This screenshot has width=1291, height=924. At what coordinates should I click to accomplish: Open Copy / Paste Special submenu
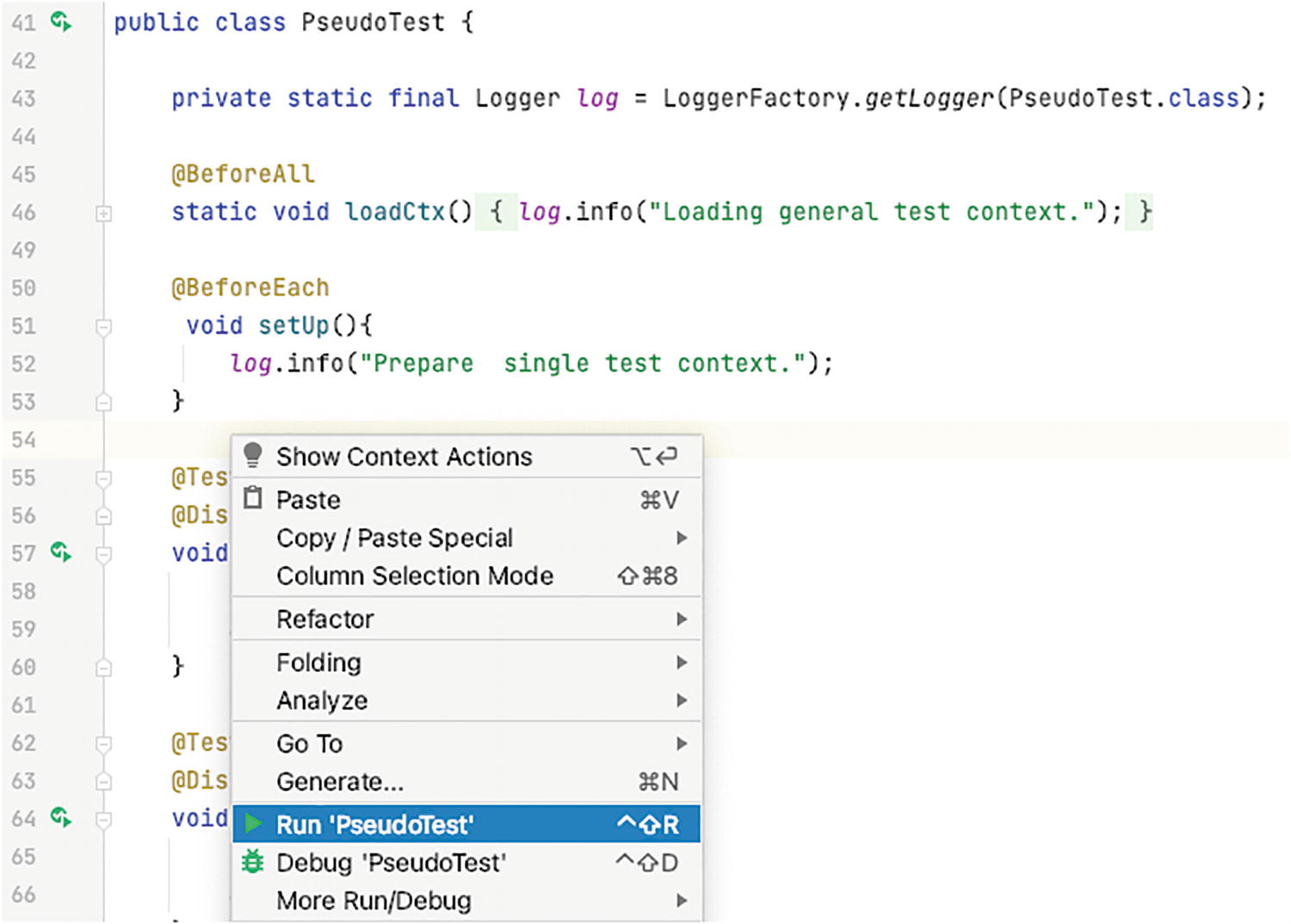[x=466, y=538]
